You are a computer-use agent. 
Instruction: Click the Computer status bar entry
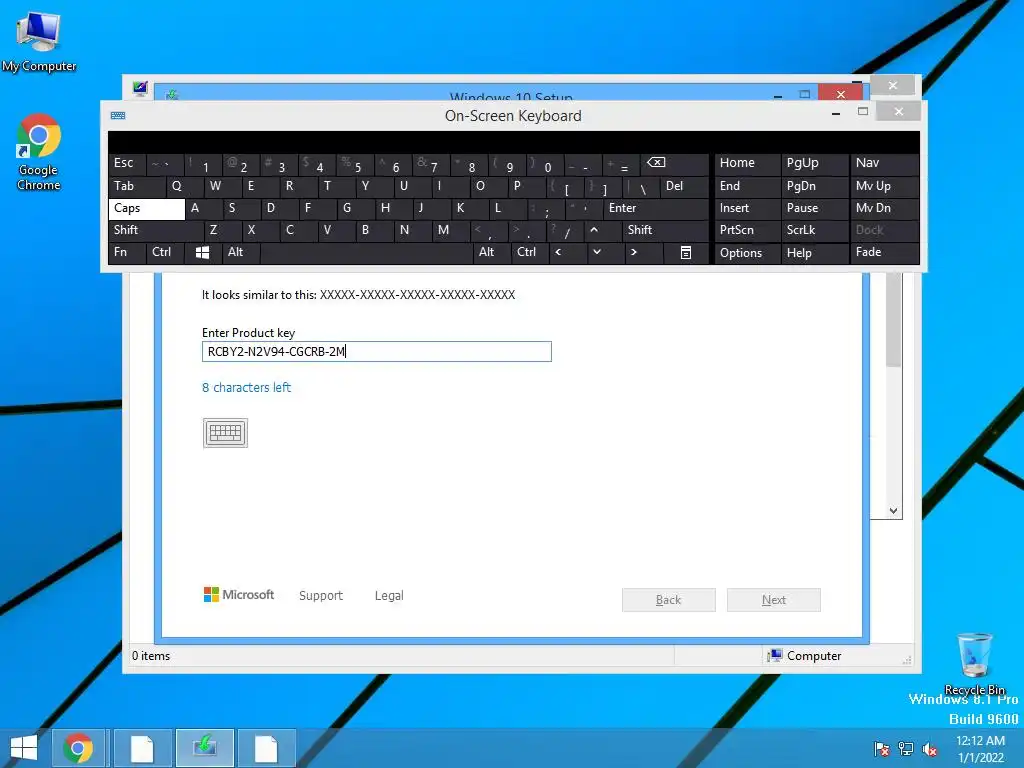coord(805,656)
